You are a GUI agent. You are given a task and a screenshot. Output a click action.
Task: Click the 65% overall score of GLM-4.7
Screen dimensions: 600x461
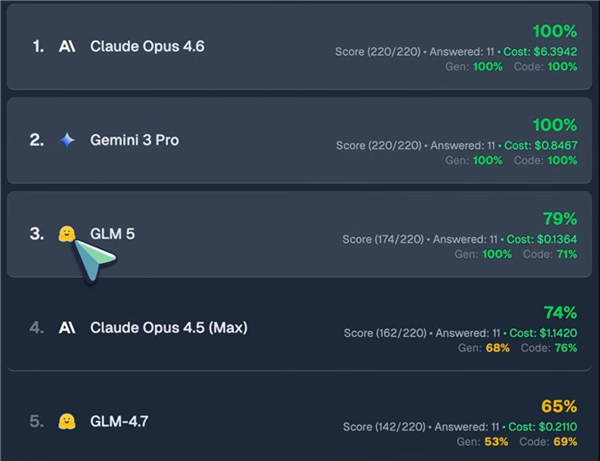click(x=559, y=406)
